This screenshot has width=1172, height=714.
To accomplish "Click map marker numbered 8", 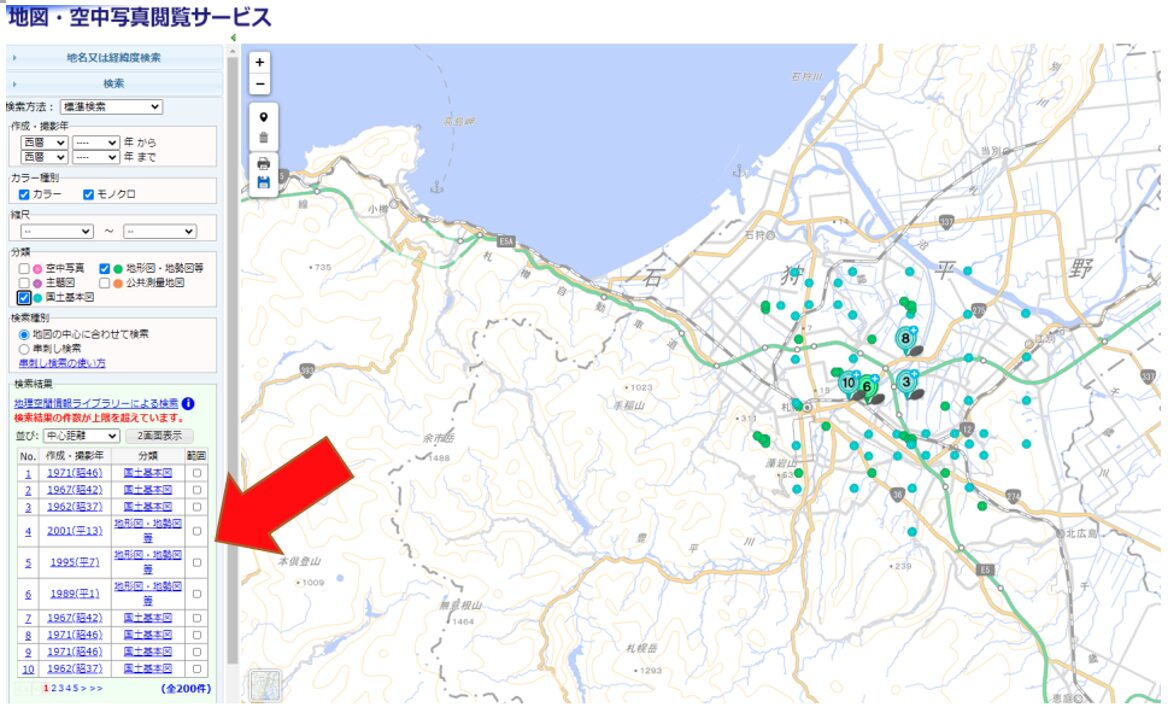I will click(906, 339).
